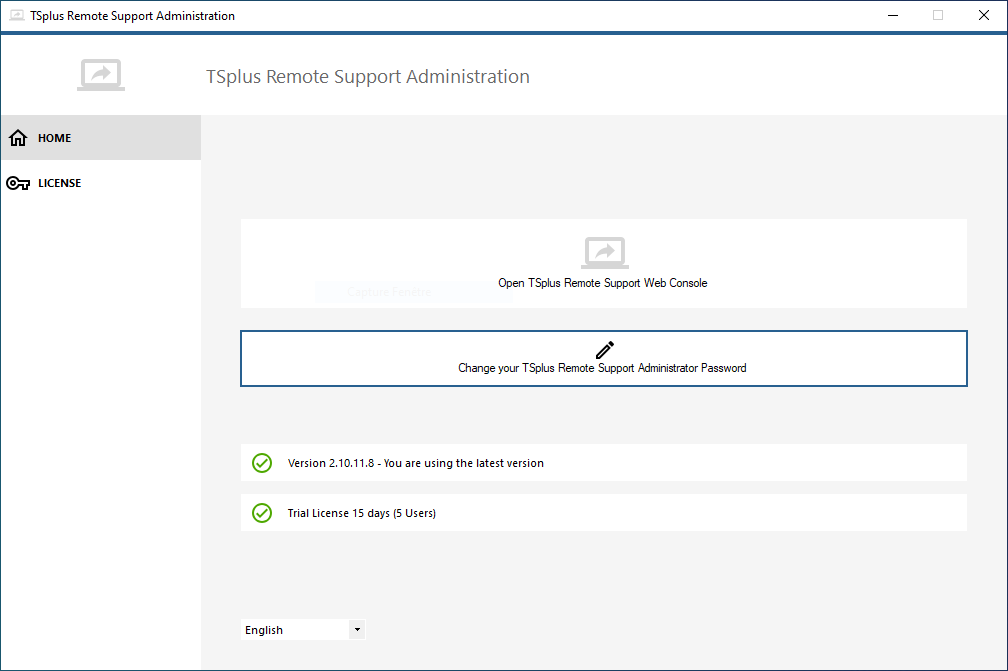Click the application icon in the title bar

pyautogui.click(x=16, y=15)
